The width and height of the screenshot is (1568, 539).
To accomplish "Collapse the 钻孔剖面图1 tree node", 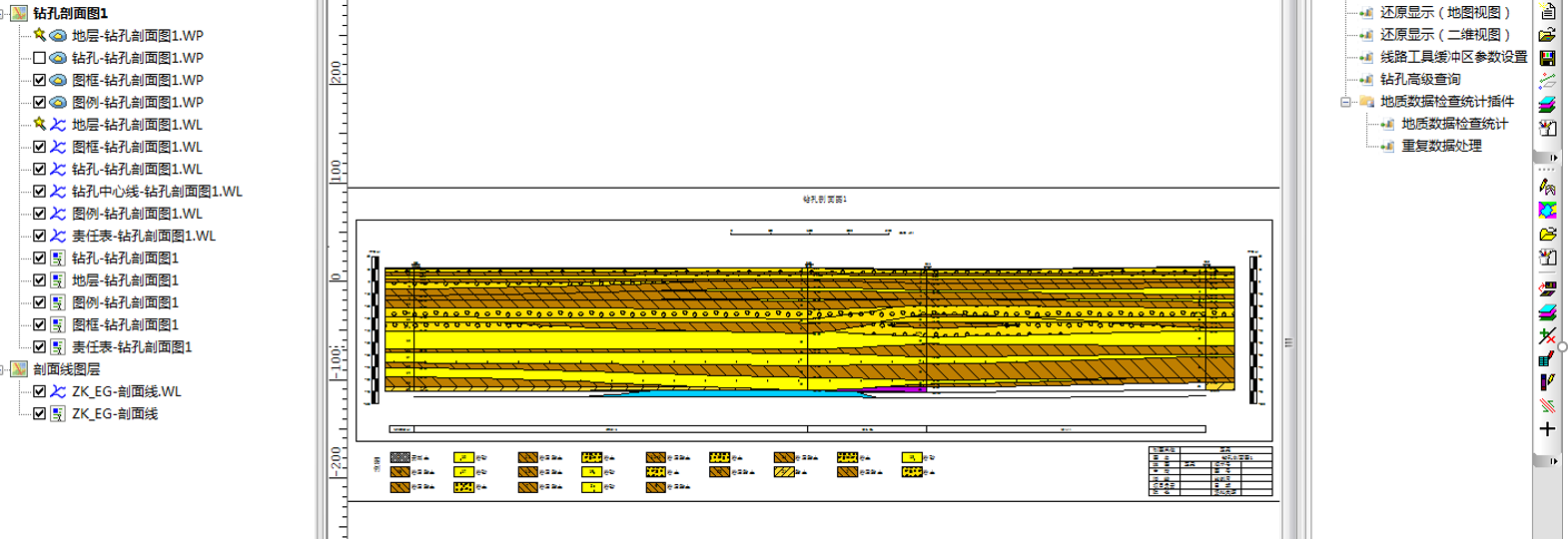I will [x=3, y=13].
